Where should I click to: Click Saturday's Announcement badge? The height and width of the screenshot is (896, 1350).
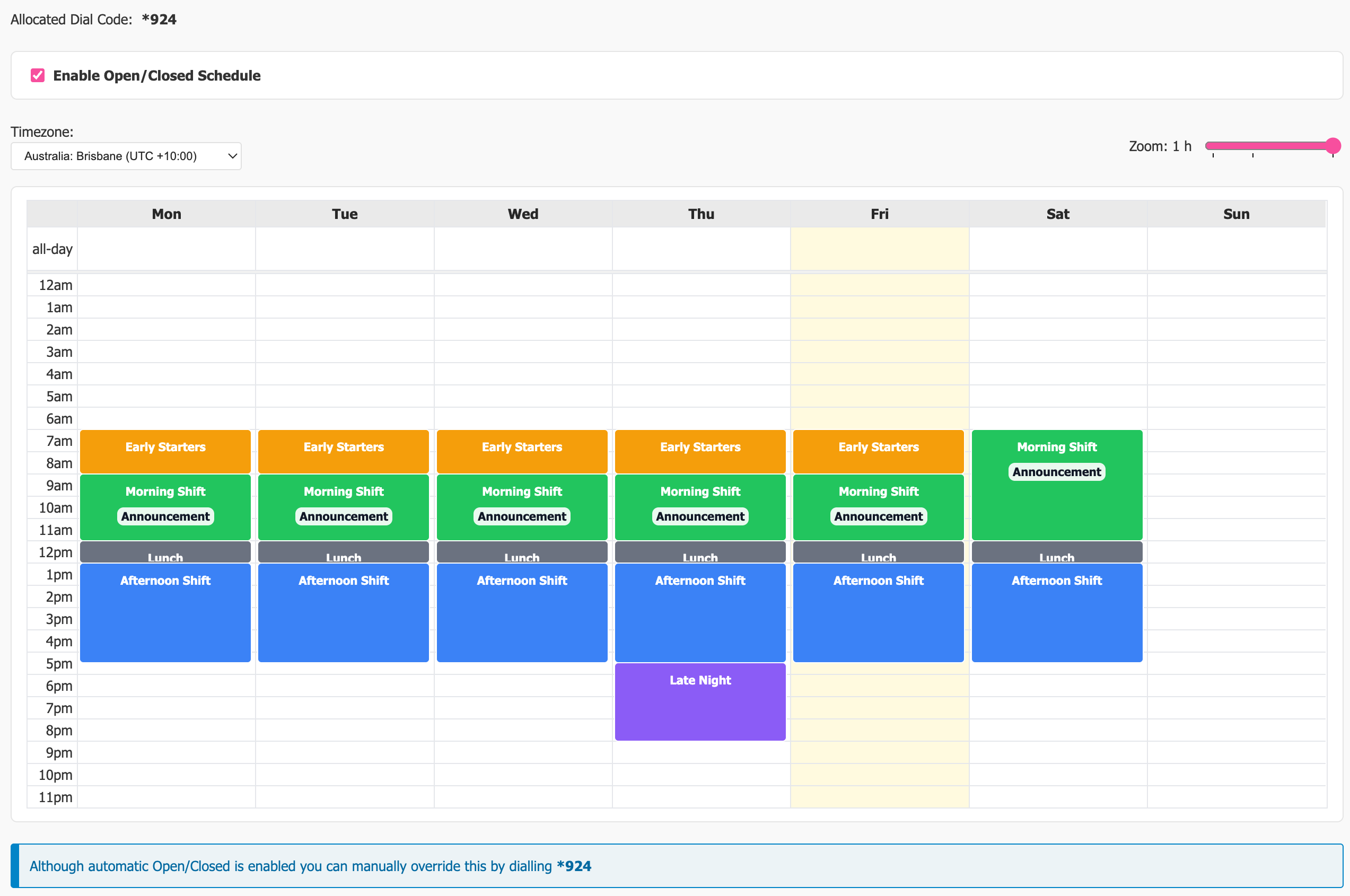pos(1057,472)
